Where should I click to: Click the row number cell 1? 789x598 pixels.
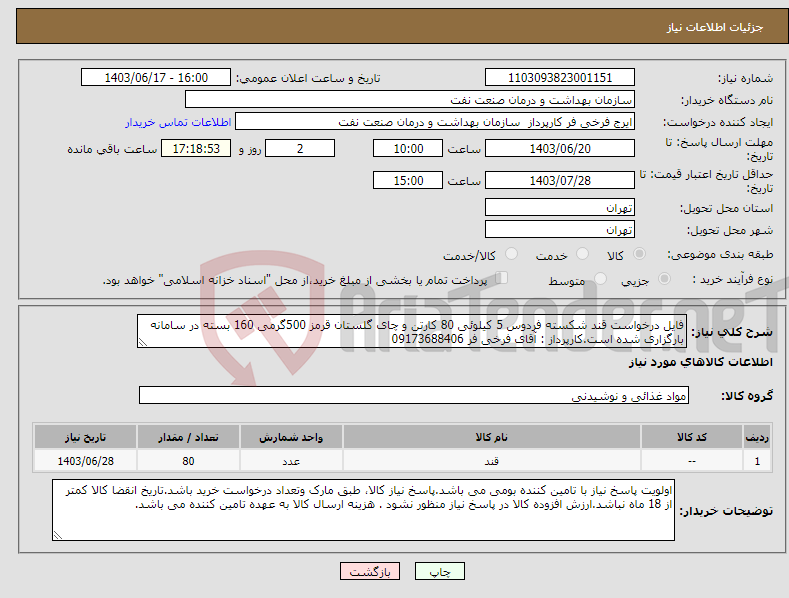pos(757,461)
